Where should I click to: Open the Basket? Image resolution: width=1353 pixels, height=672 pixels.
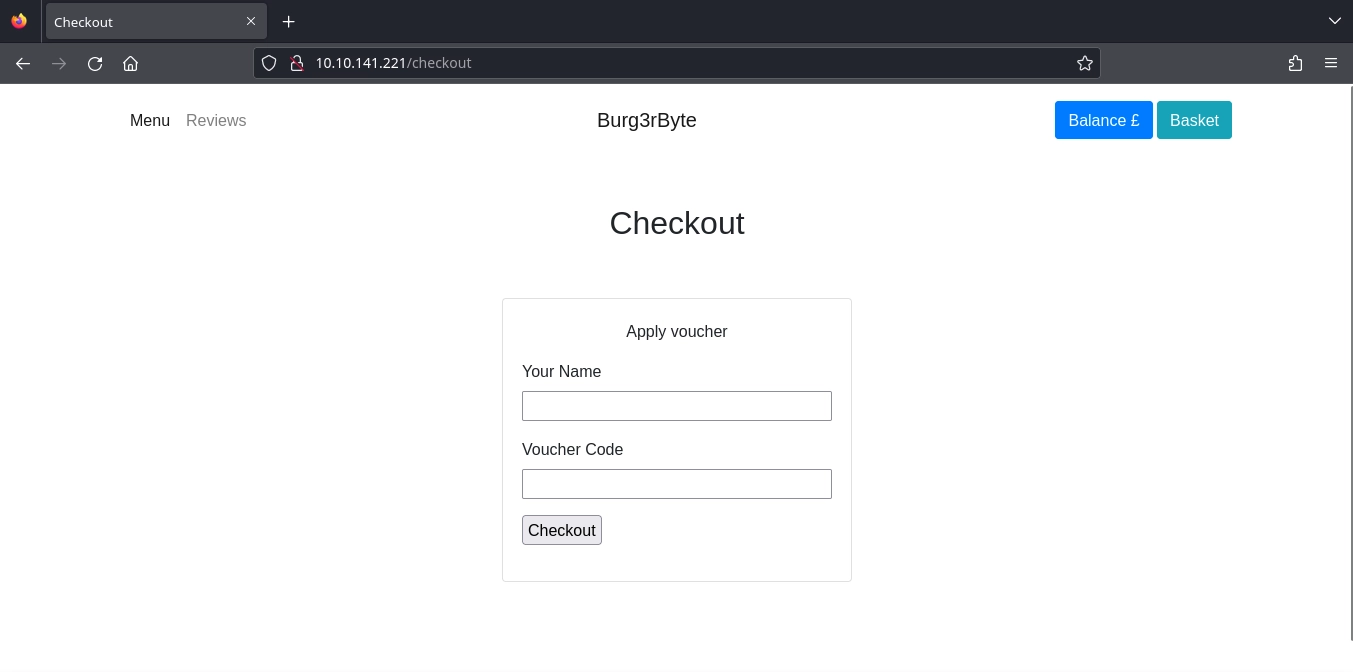pos(1194,120)
